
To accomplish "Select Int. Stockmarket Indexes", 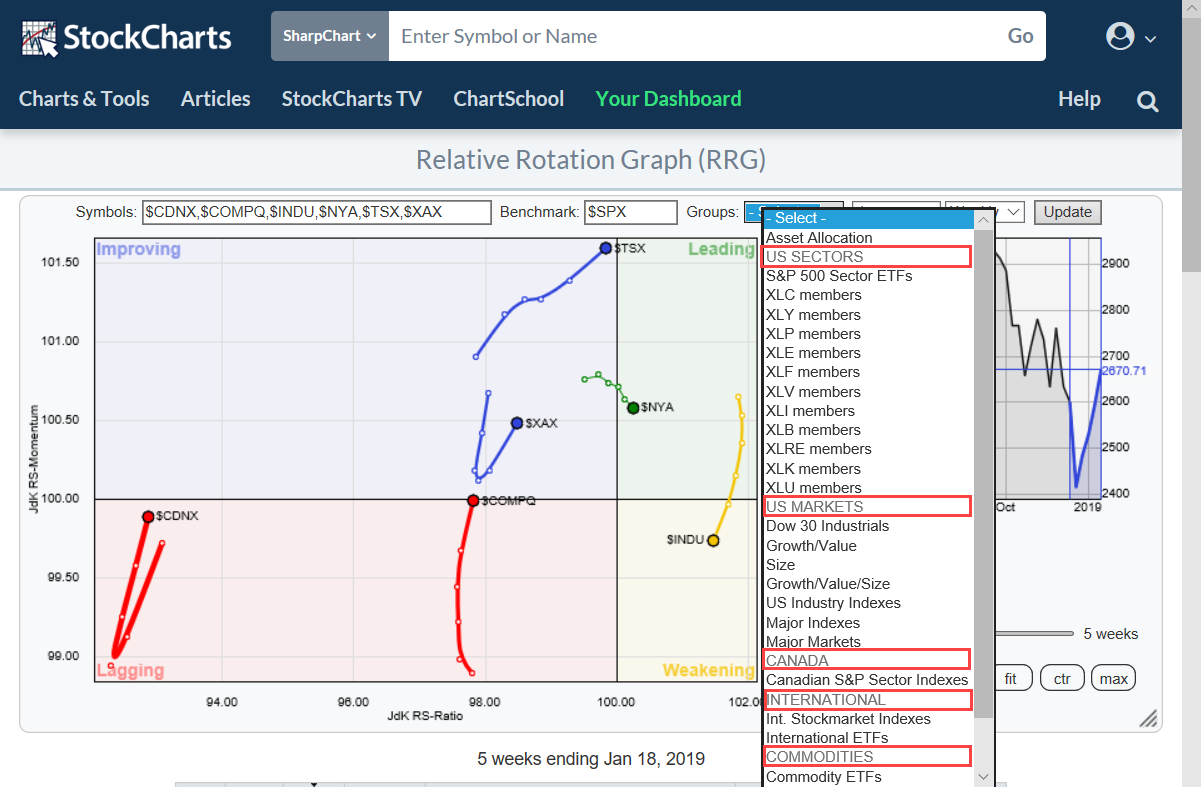I will click(867, 719).
